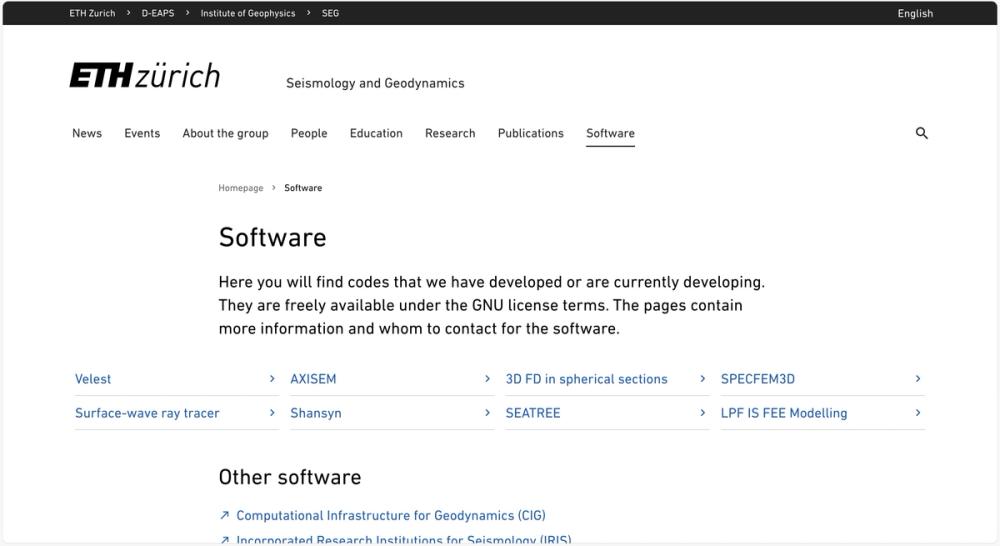Go to the Events menu item
Screen dimensions: 1000x546
[142, 133]
